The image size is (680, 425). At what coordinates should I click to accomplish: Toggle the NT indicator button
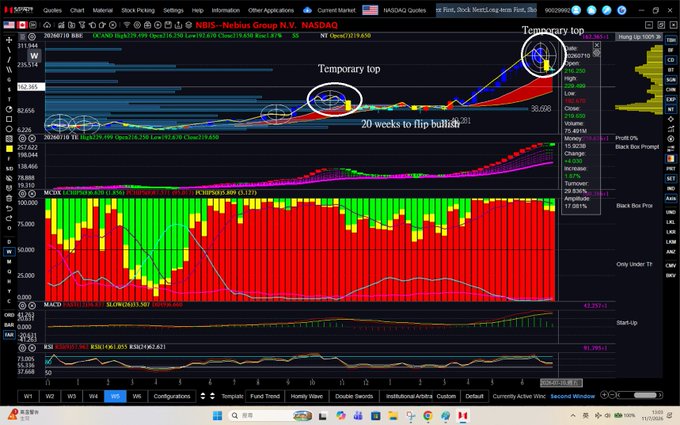pyautogui.click(x=671, y=109)
